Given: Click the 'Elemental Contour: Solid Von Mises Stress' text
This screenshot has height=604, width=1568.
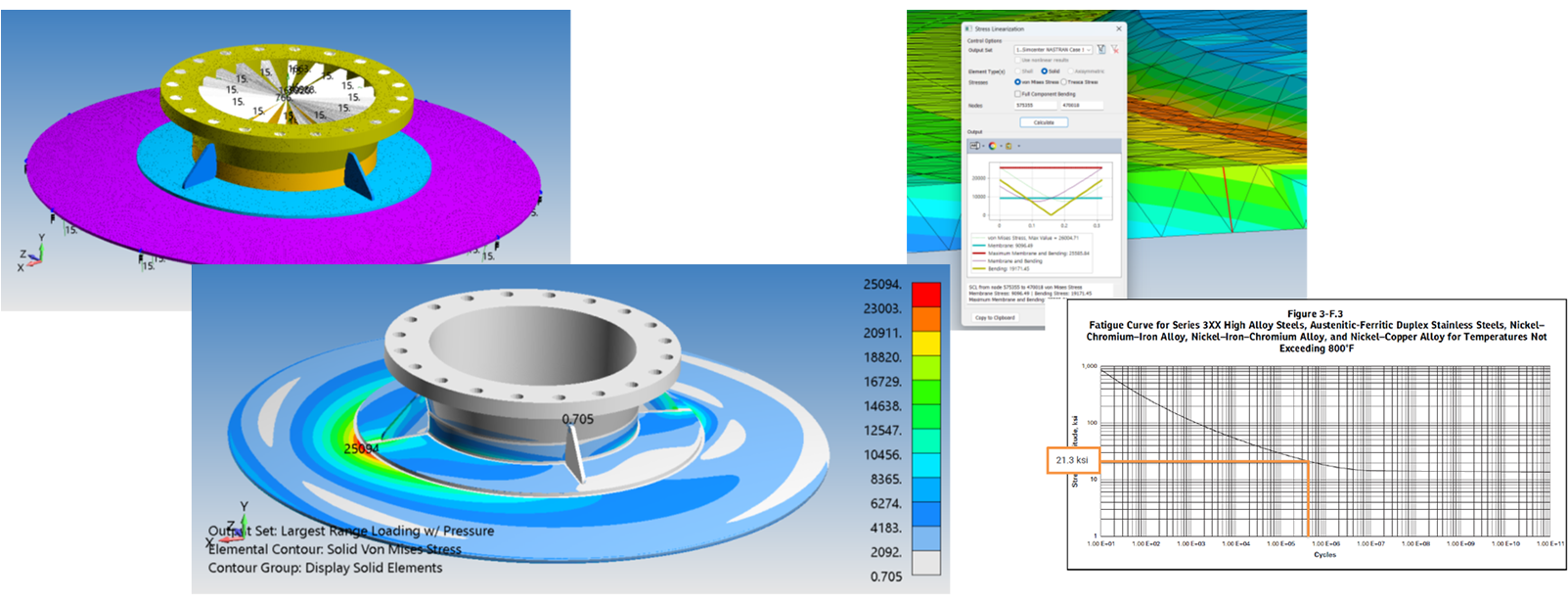Looking at the screenshot, I should [335, 549].
